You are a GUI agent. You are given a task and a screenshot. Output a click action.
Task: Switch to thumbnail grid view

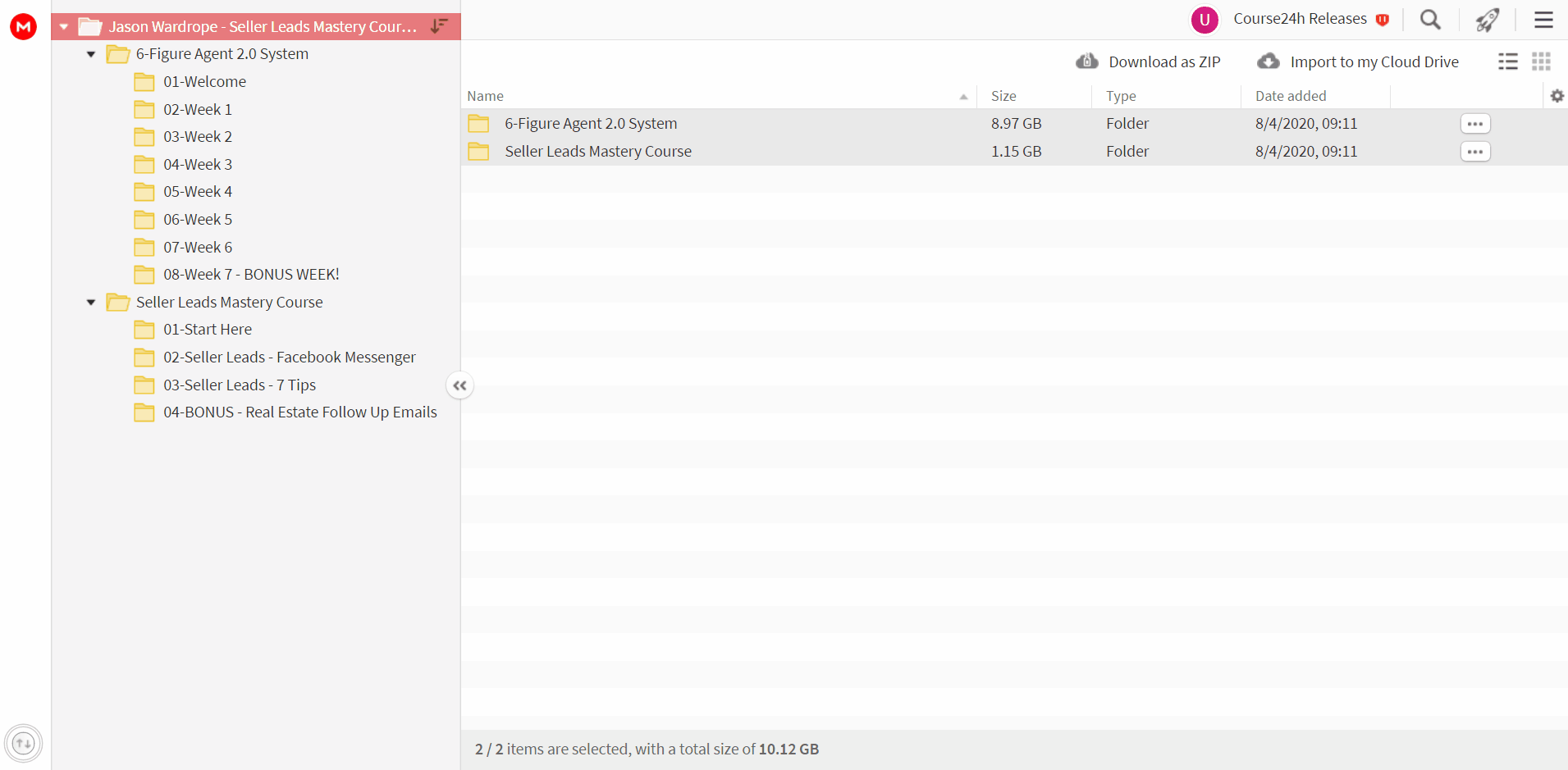pos(1541,62)
